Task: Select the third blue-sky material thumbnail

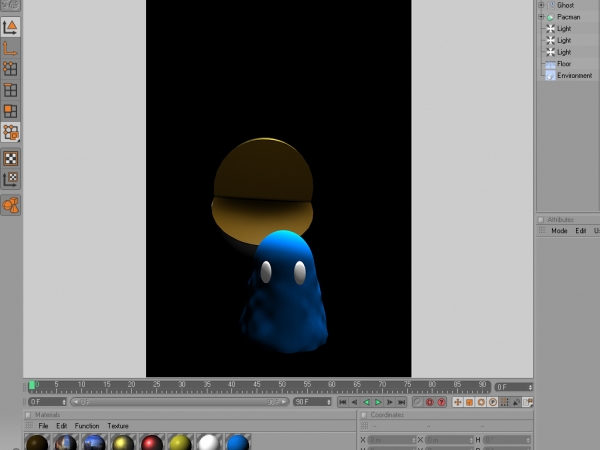Action: click(x=95, y=442)
